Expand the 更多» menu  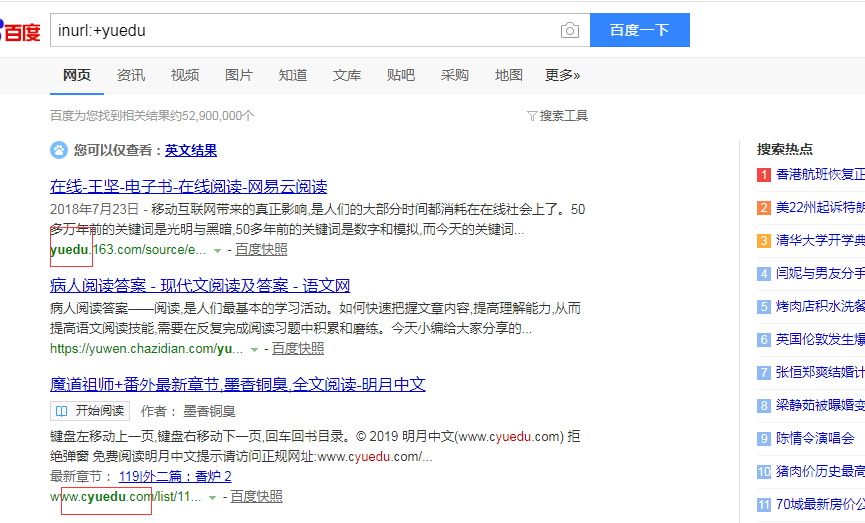[563, 75]
